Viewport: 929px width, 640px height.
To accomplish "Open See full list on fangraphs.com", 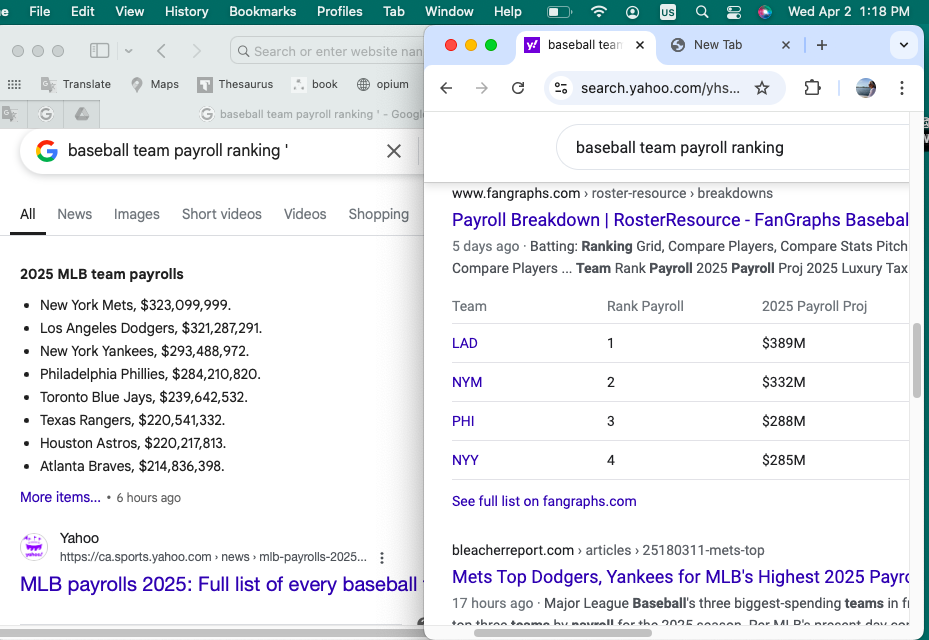I will [x=544, y=501].
